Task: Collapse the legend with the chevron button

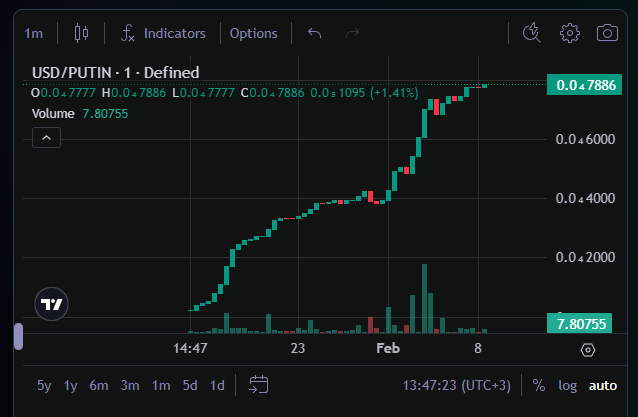Action: [x=46, y=138]
